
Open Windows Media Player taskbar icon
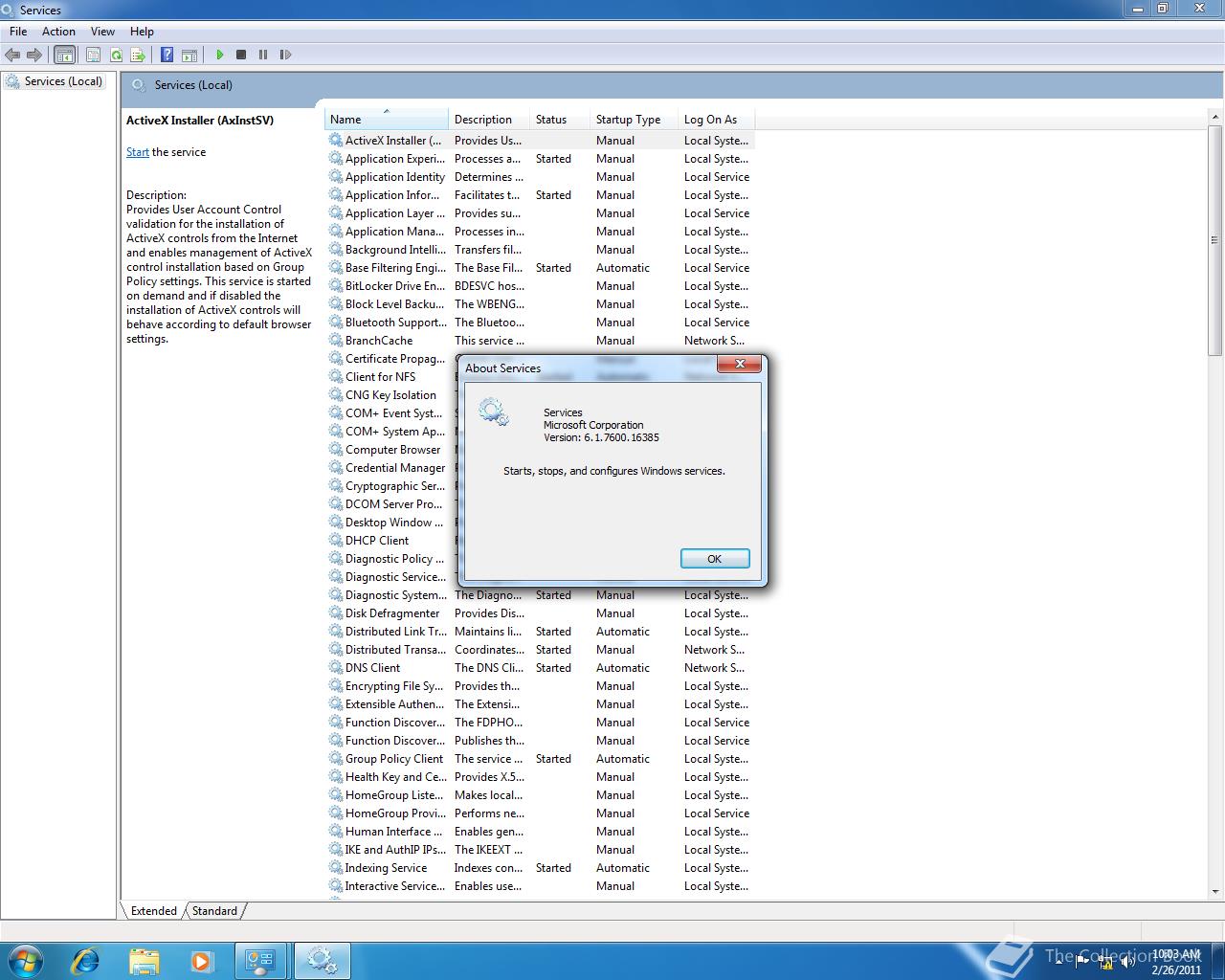[201, 960]
